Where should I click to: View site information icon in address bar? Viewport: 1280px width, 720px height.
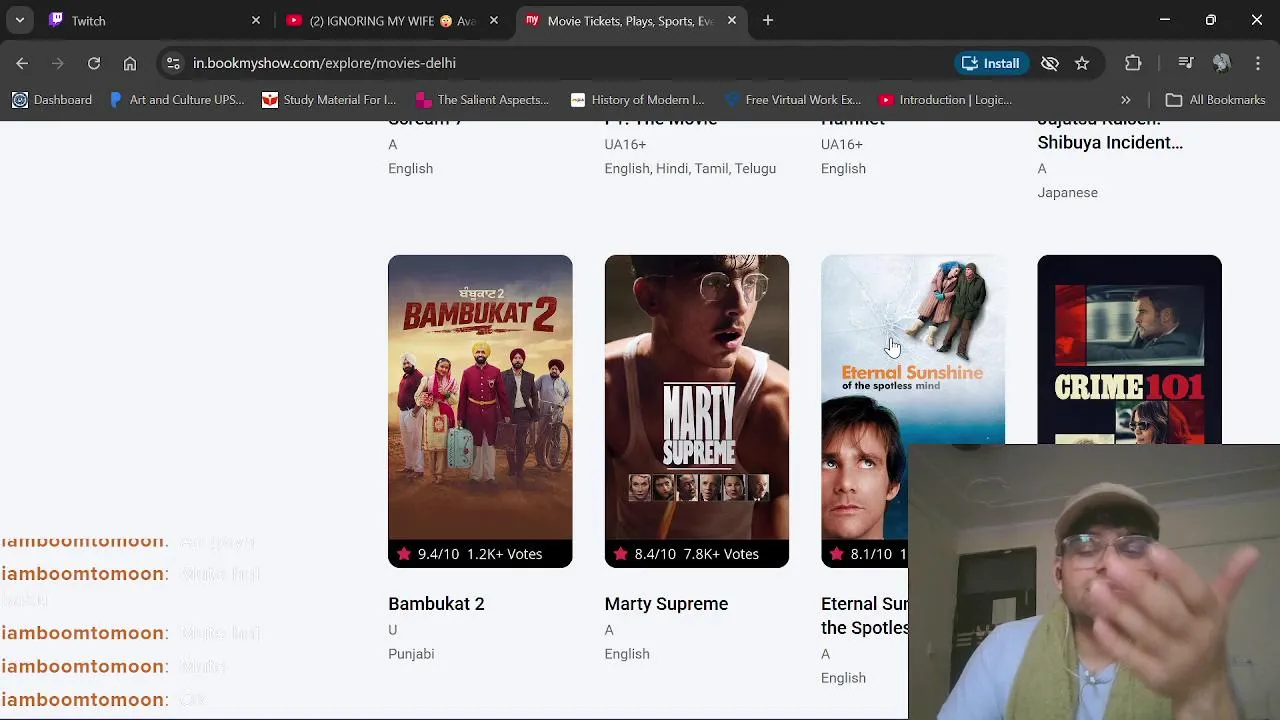(x=173, y=63)
